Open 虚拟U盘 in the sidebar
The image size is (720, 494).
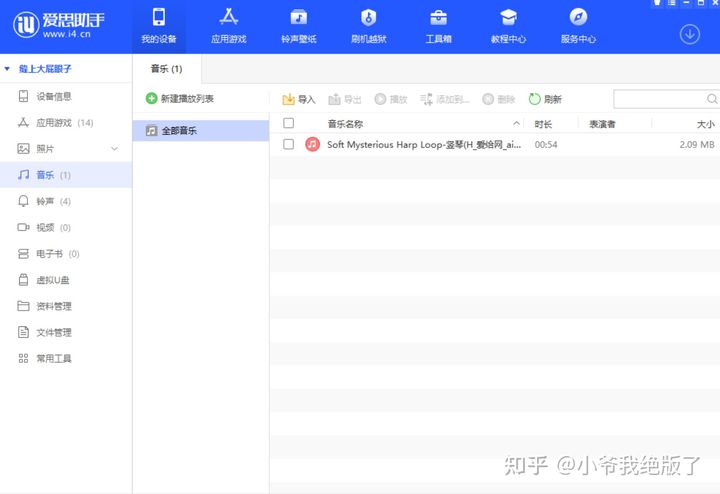coord(66,280)
